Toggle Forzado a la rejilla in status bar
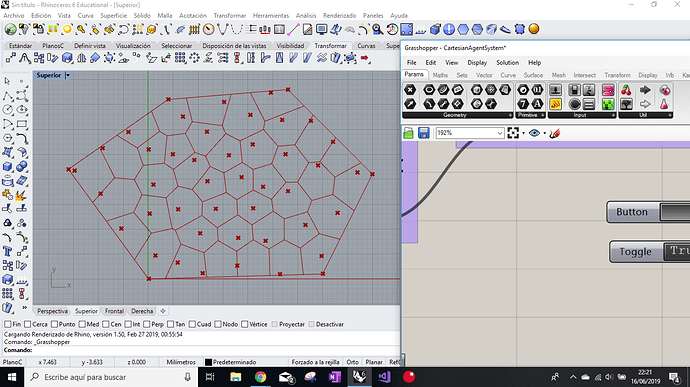The width and height of the screenshot is (690, 387). coord(315,362)
